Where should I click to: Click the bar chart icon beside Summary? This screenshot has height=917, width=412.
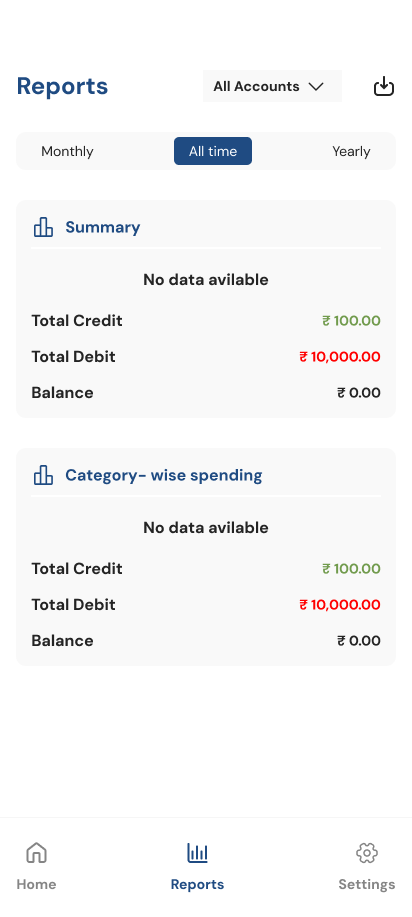click(43, 227)
